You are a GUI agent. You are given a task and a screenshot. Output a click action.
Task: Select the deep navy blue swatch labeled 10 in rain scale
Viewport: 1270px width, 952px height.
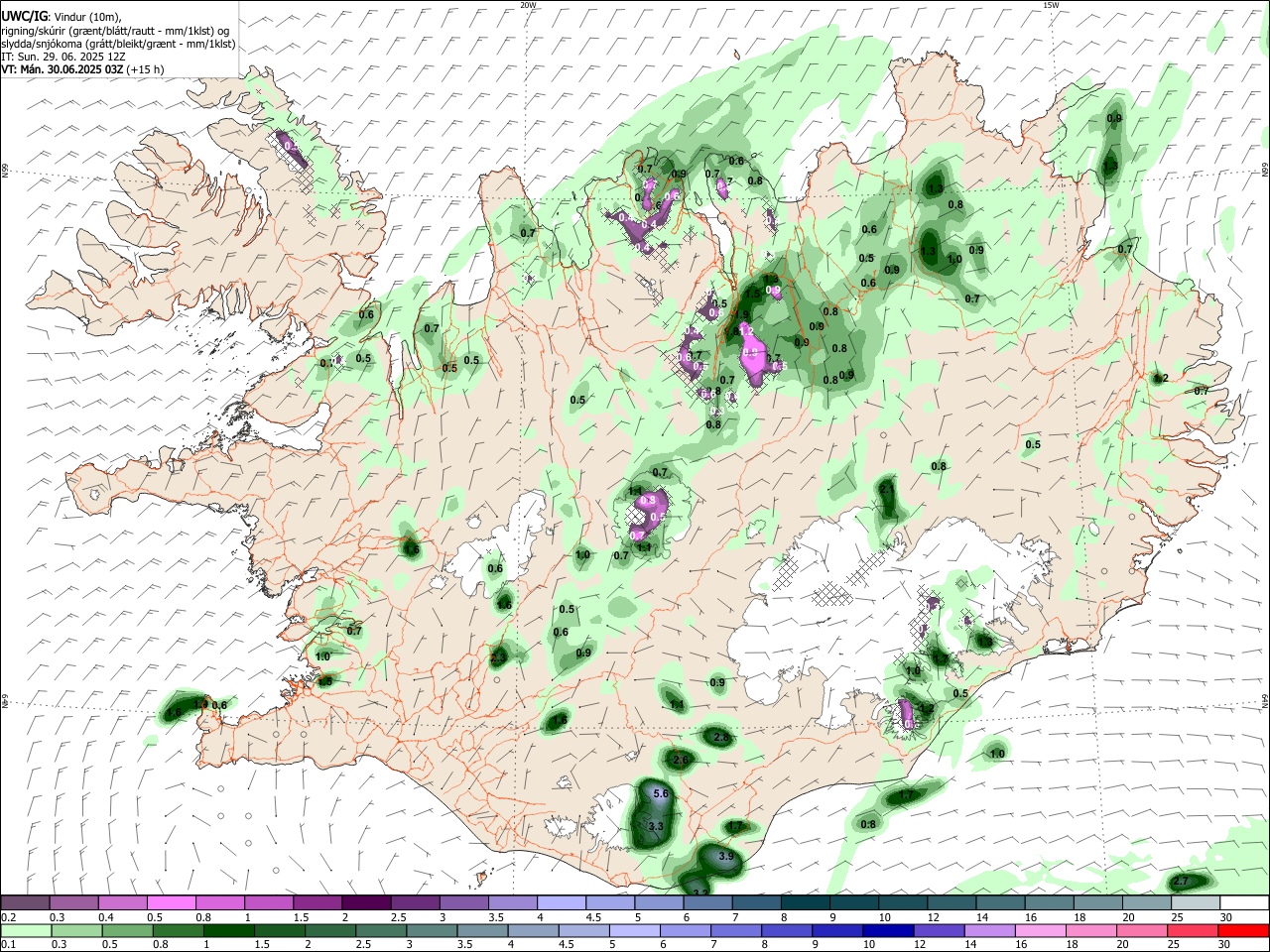coord(886,930)
